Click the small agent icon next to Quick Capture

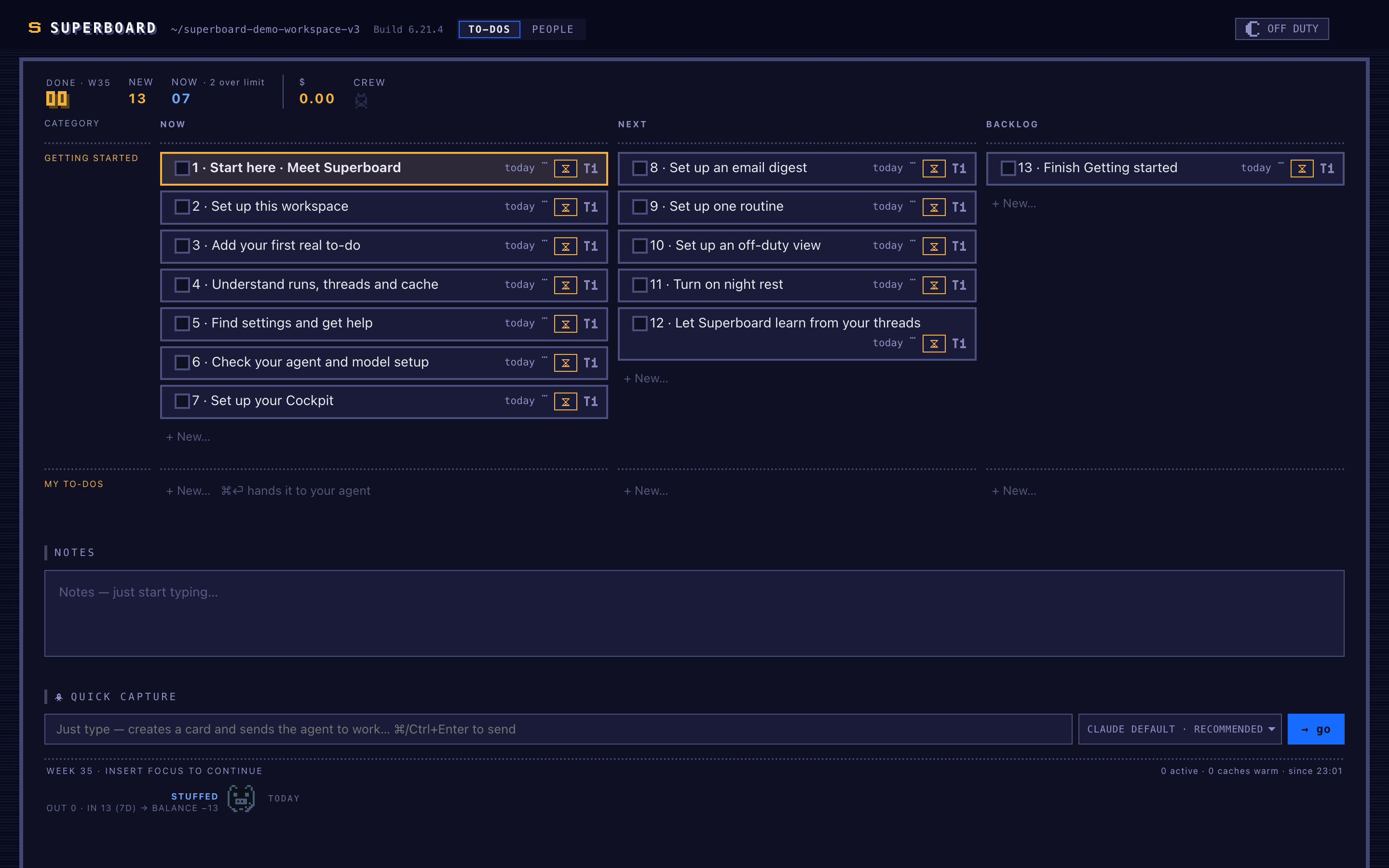tap(58, 697)
